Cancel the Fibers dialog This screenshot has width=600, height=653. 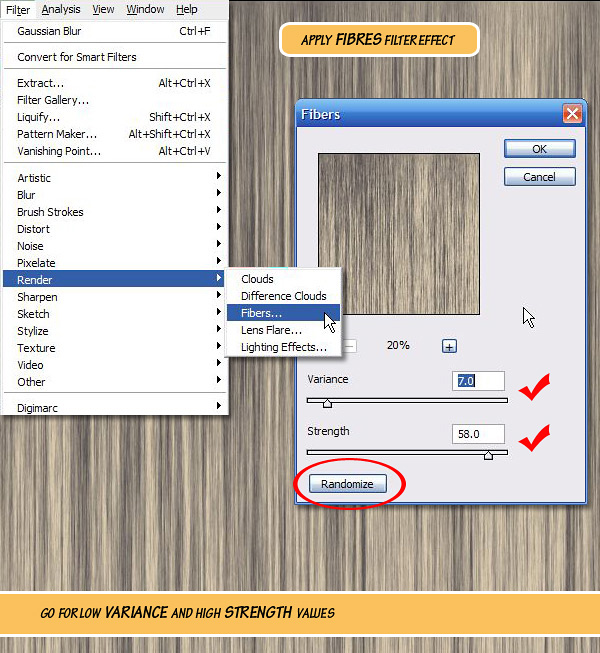tap(540, 177)
